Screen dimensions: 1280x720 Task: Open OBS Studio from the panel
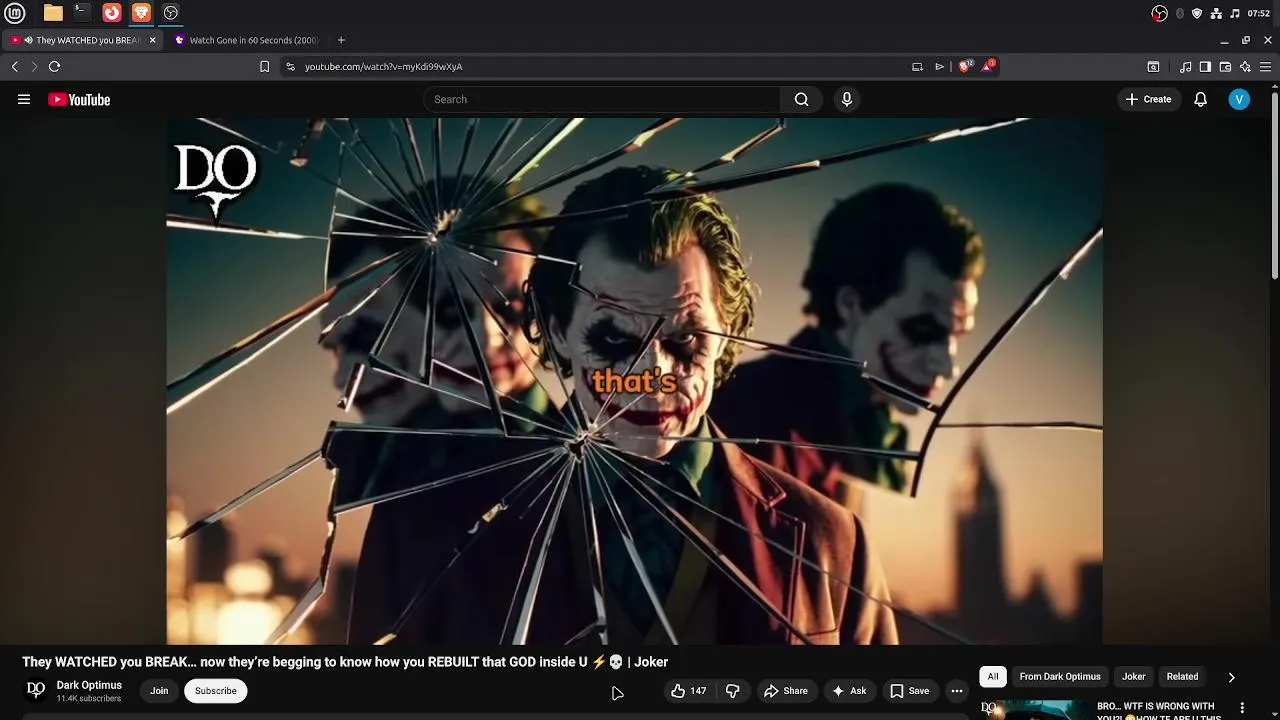[171, 13]
